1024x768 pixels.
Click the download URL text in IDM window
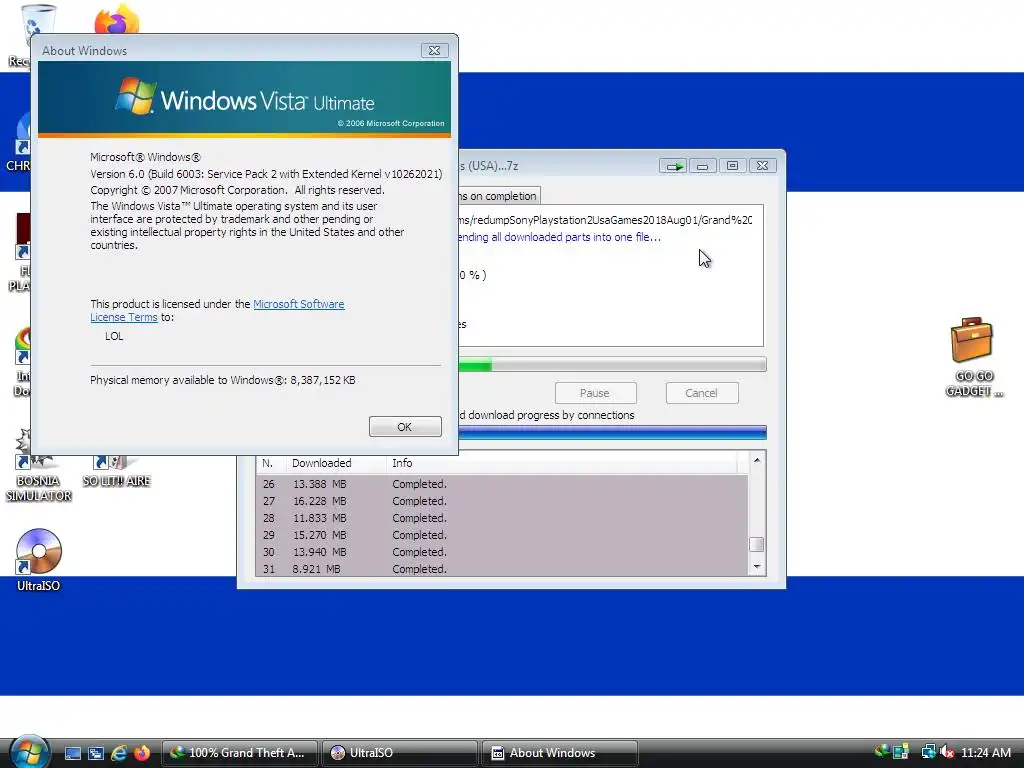[x=605, y=220]
